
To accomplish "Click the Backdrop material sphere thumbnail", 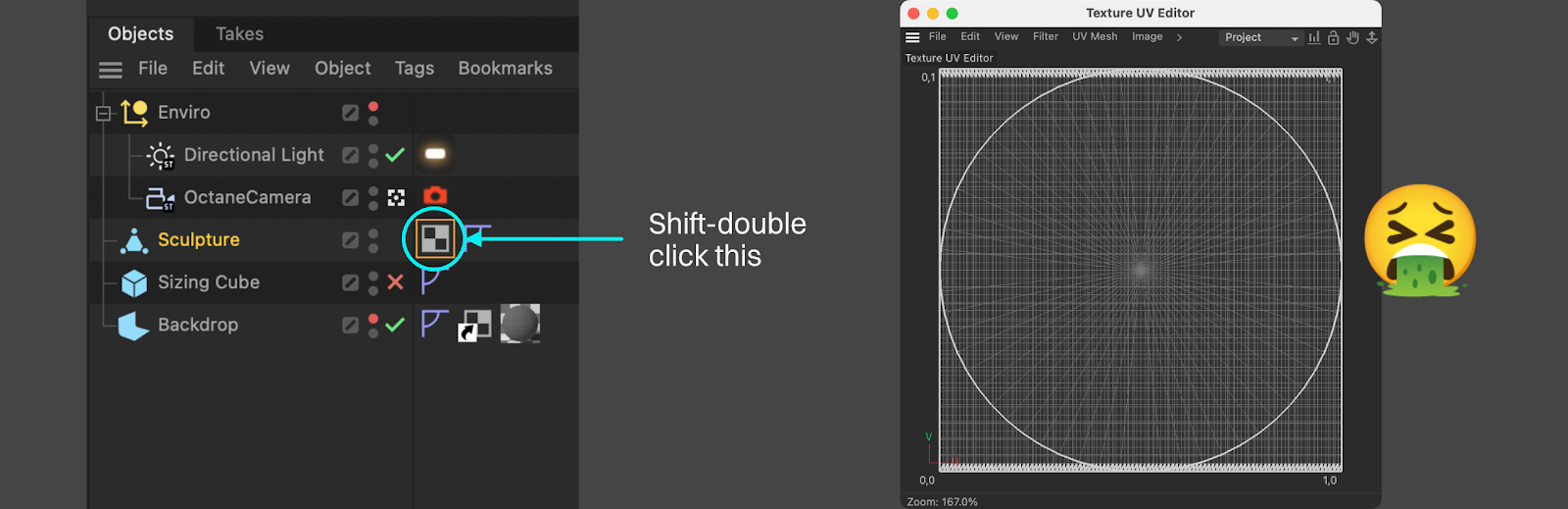I will (x=519, y=324).
